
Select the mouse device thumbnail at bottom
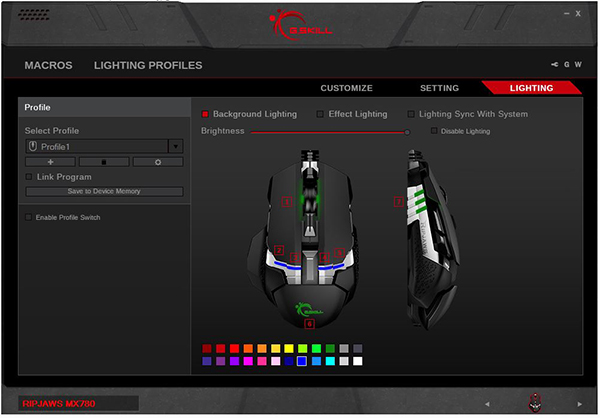535,403
